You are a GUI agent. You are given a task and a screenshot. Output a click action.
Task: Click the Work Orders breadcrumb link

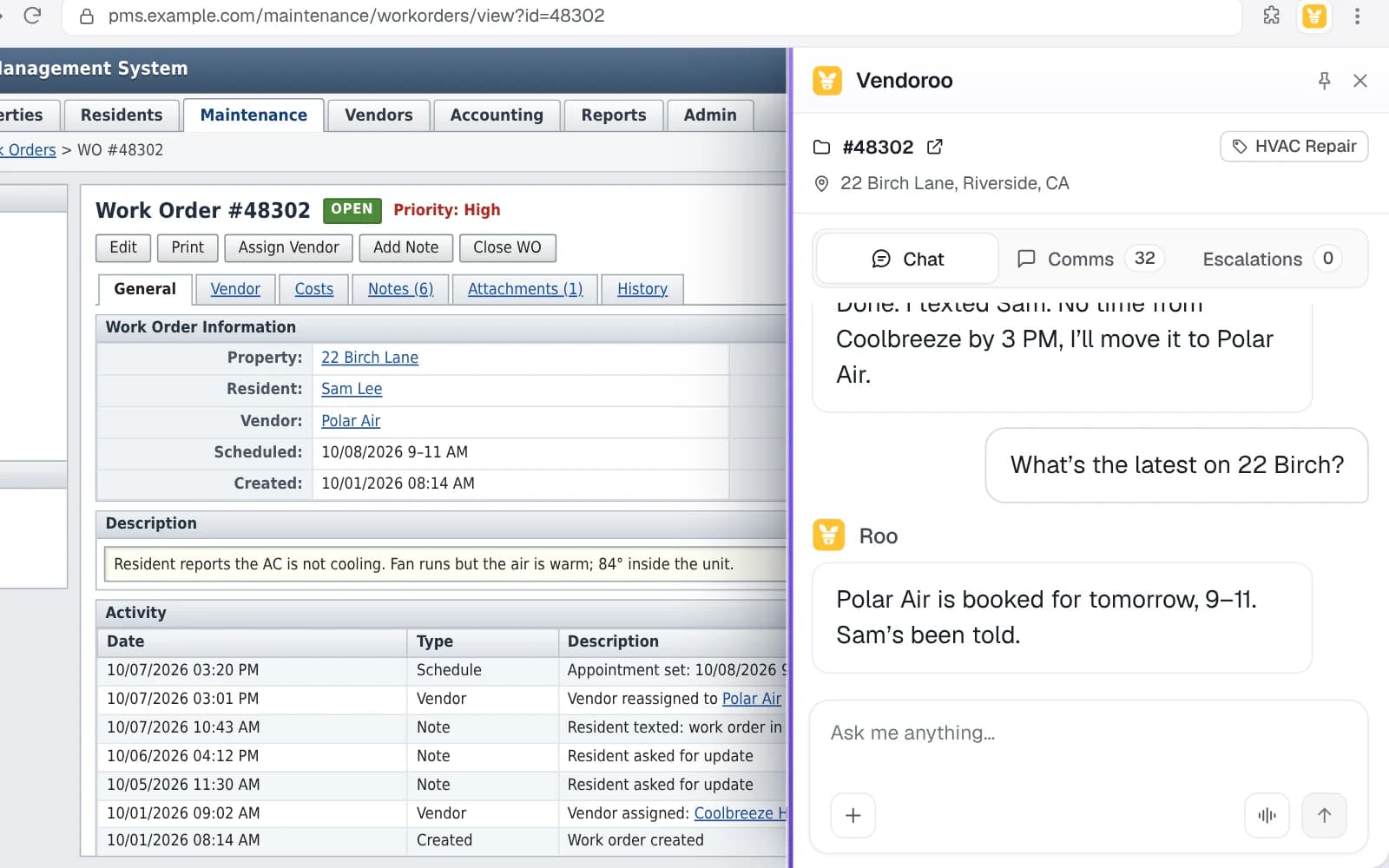pyautogui.click(x=28, y=150)
